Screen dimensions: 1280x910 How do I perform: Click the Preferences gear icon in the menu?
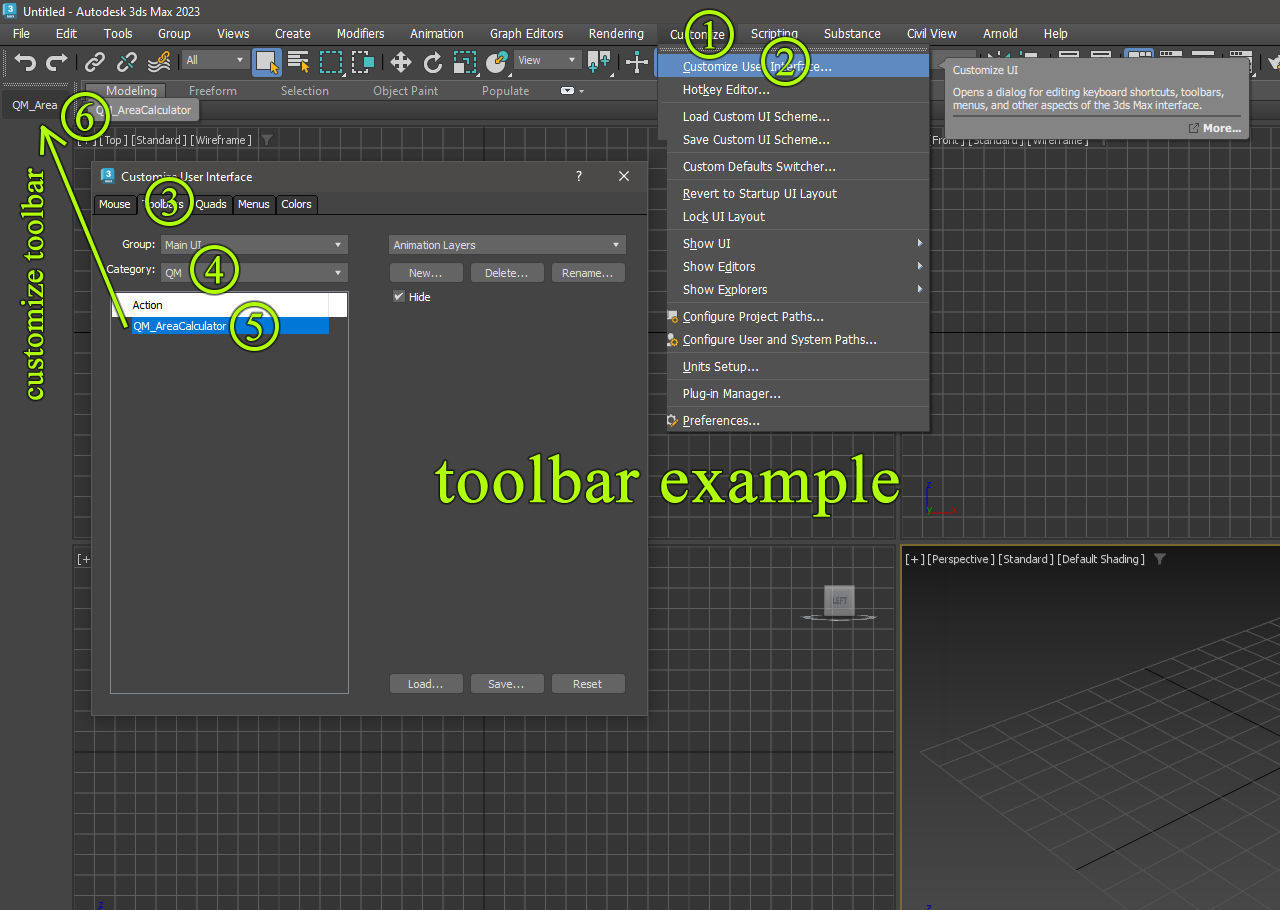673,421
